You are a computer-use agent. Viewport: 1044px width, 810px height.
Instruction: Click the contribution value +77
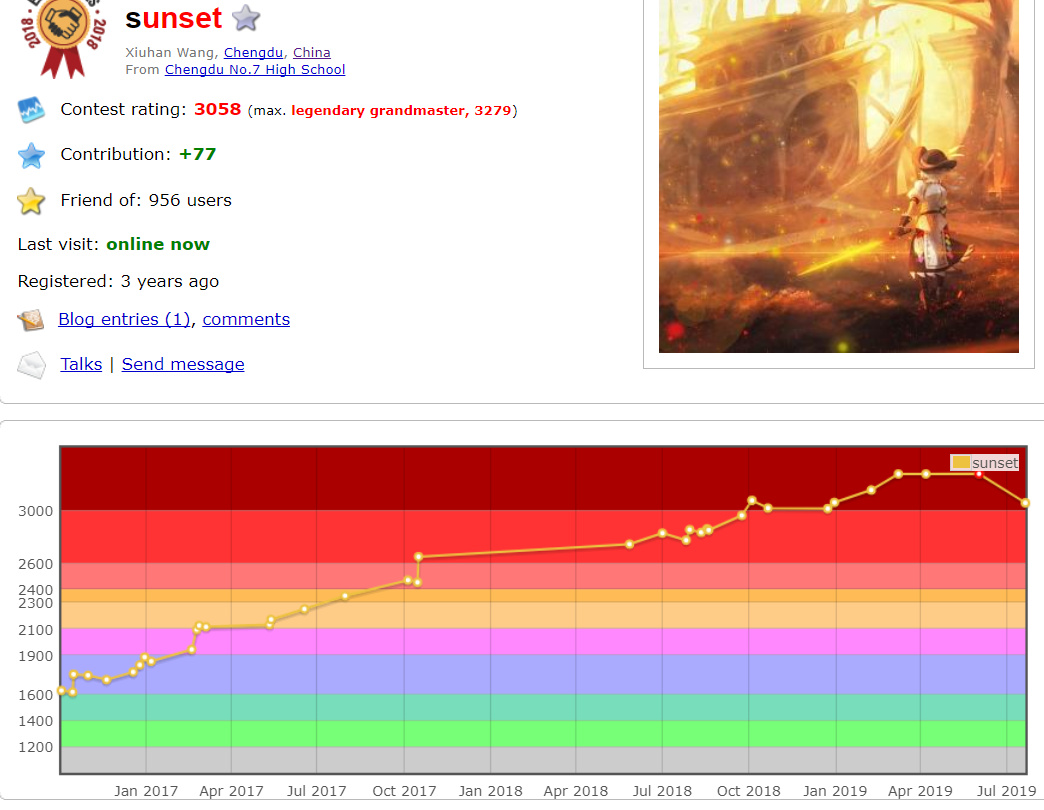[198, 154]
